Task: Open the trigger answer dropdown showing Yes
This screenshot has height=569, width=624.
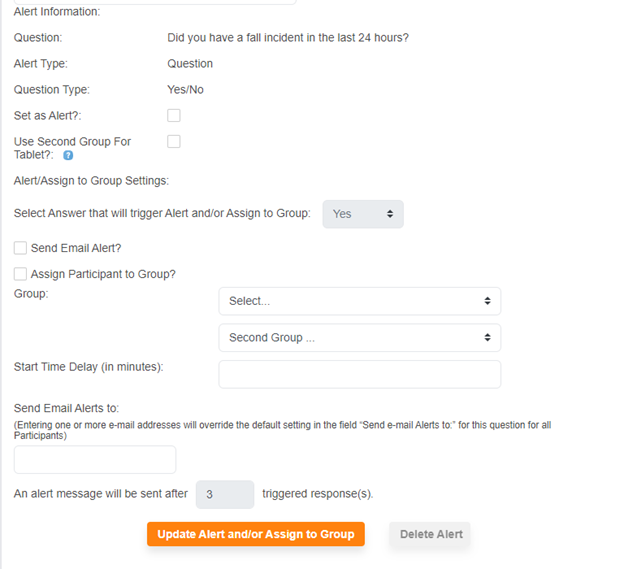Action: coord(362,214)
